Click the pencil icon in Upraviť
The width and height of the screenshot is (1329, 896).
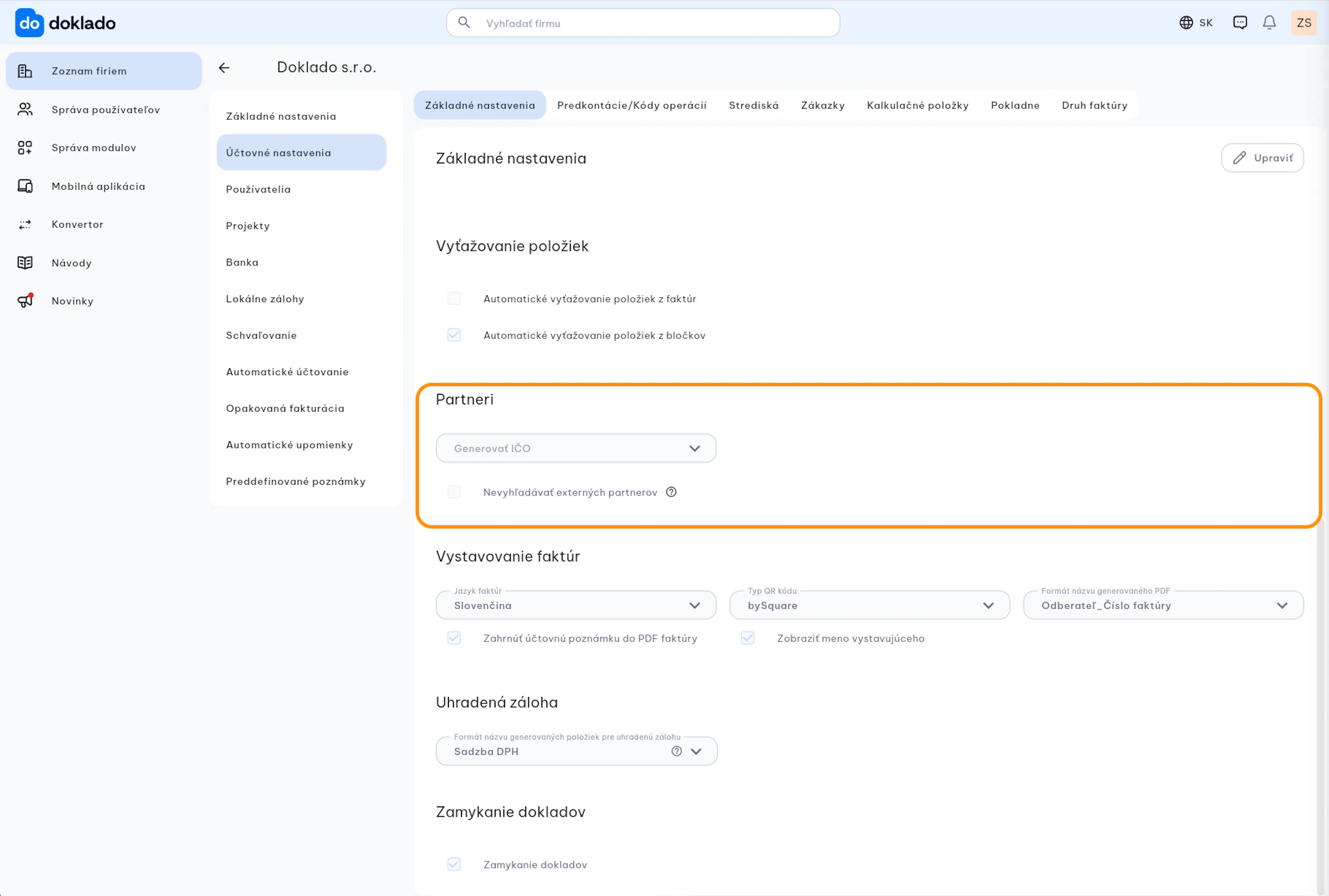pyautogui.click(x=1239, y=158)
